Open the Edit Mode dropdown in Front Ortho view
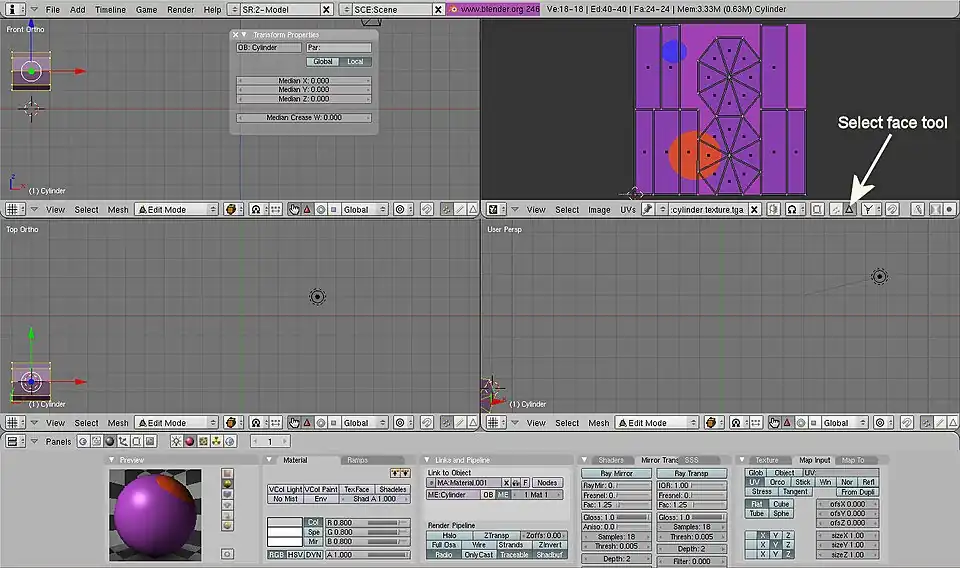 point(176,210)
